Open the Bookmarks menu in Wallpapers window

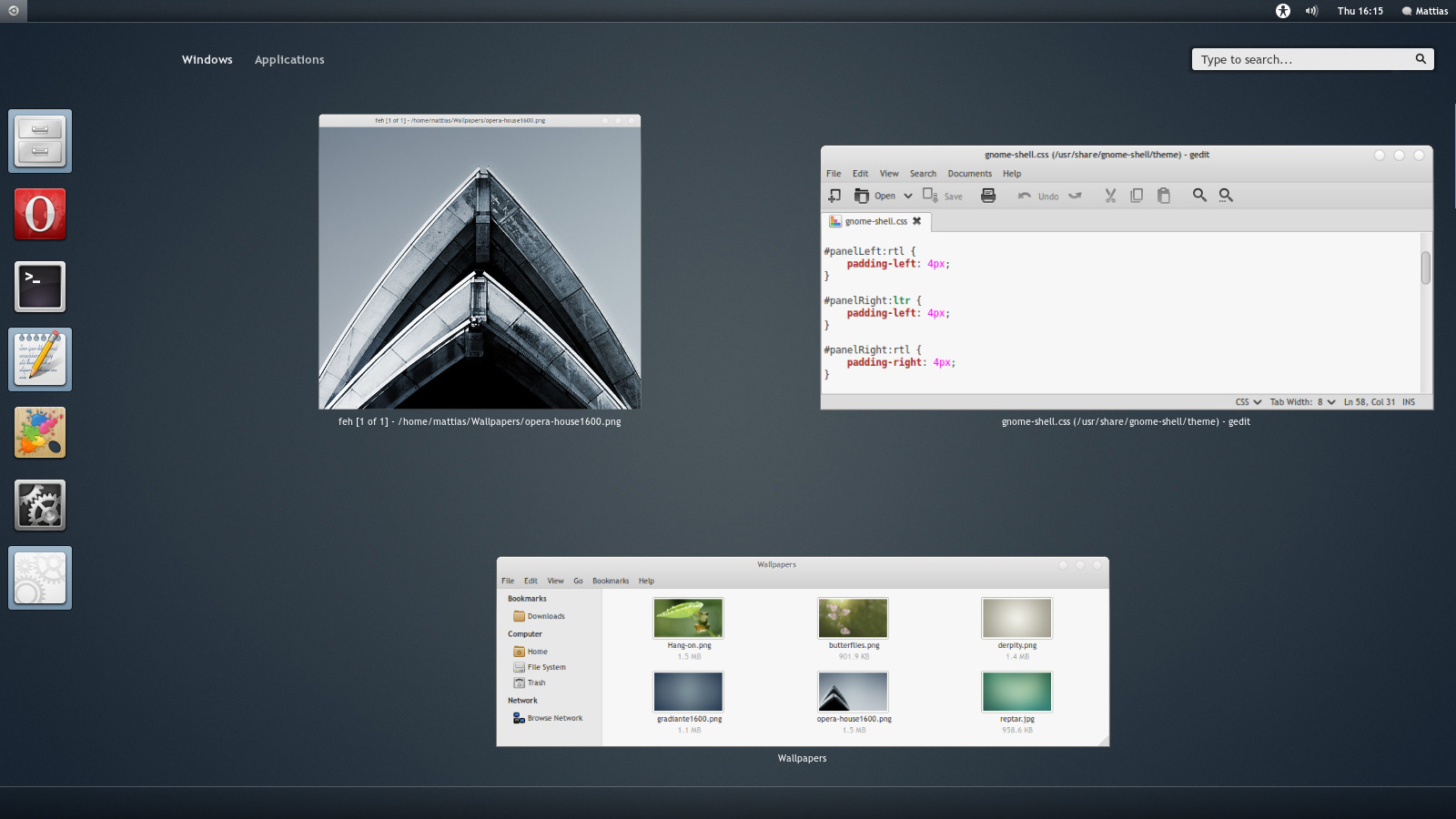coord(611,581)
